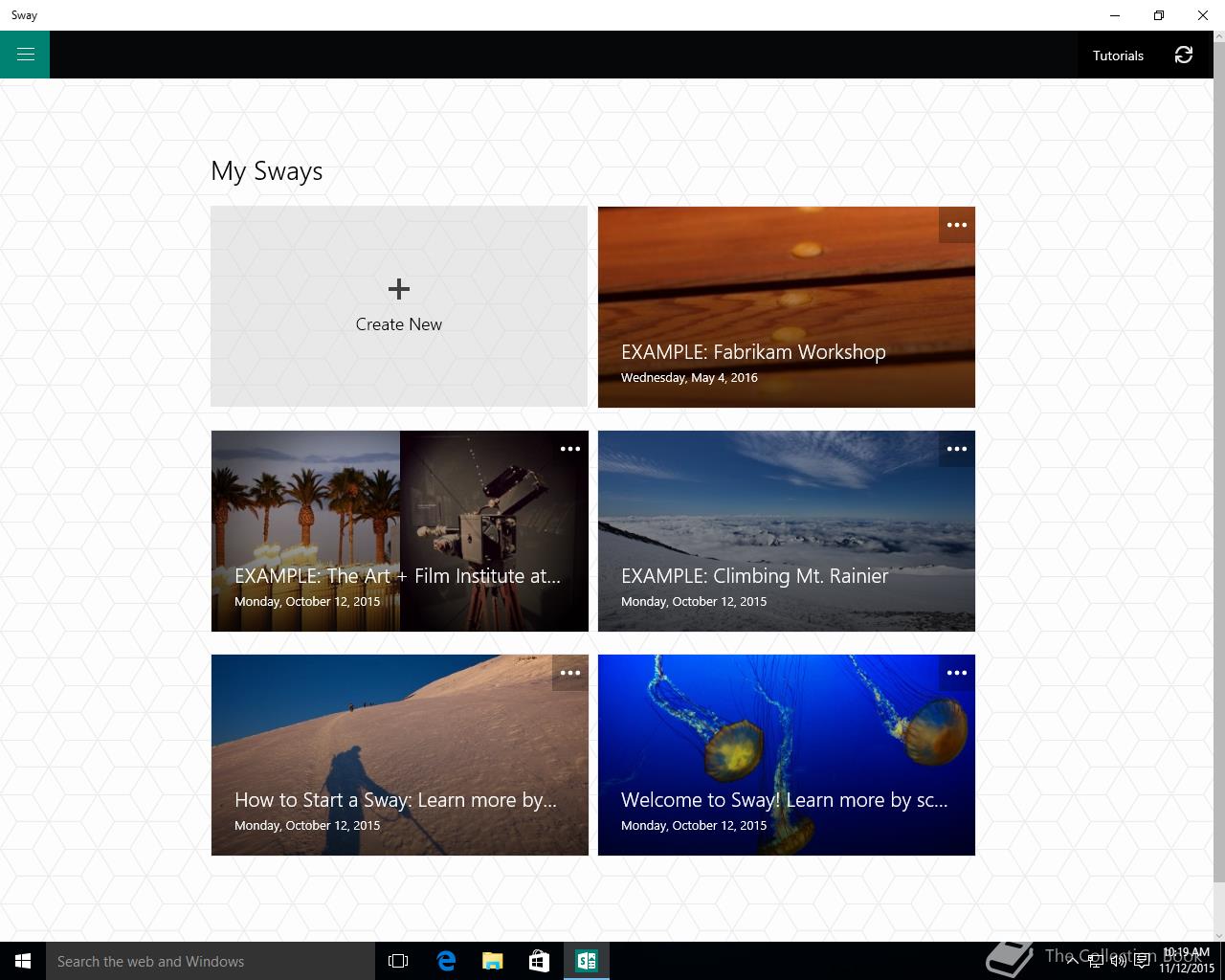Open the Welcome to Sway card
The image size is (1225, 980).
(787, 755)
